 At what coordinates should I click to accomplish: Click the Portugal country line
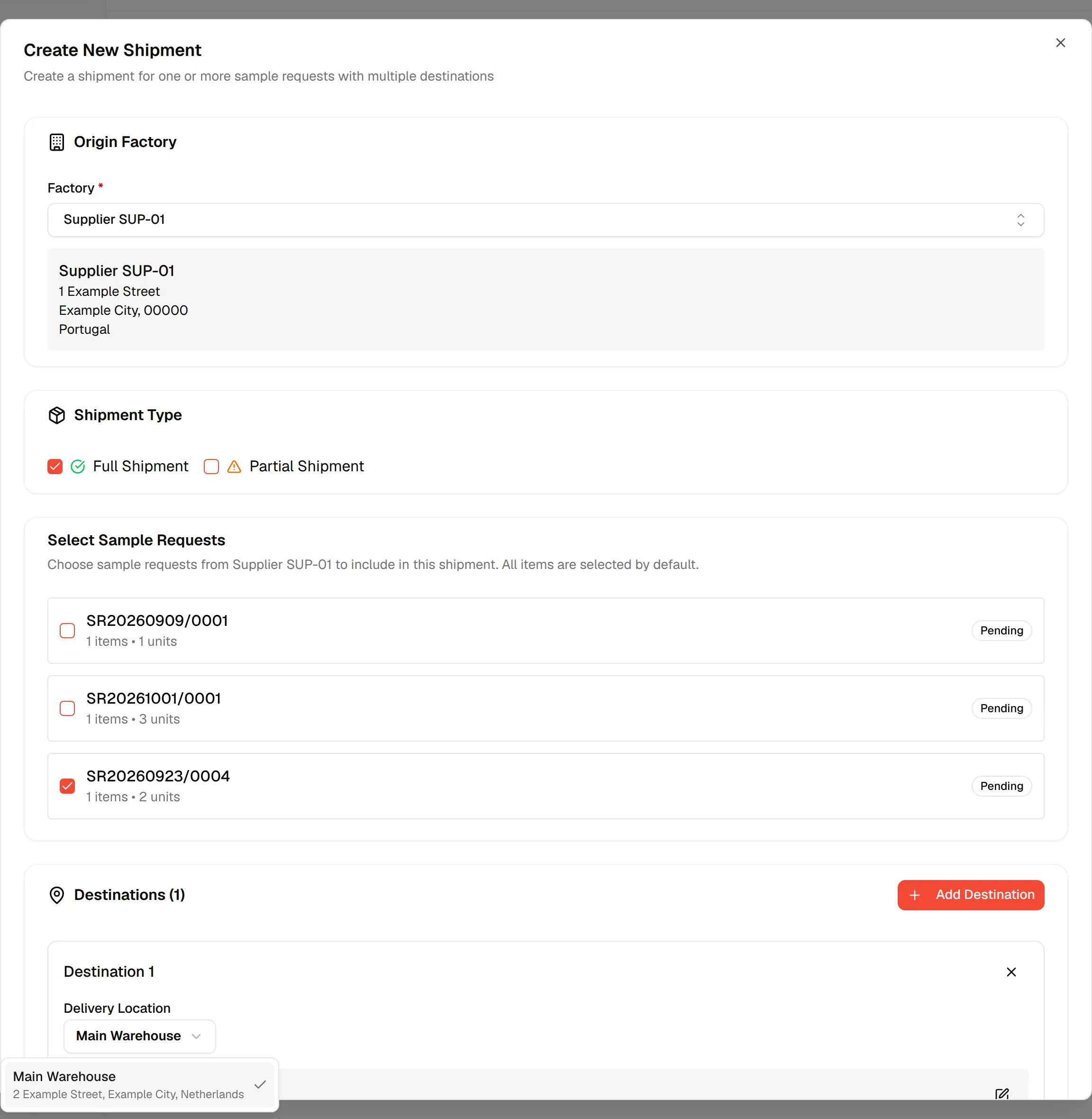(84, 330)
